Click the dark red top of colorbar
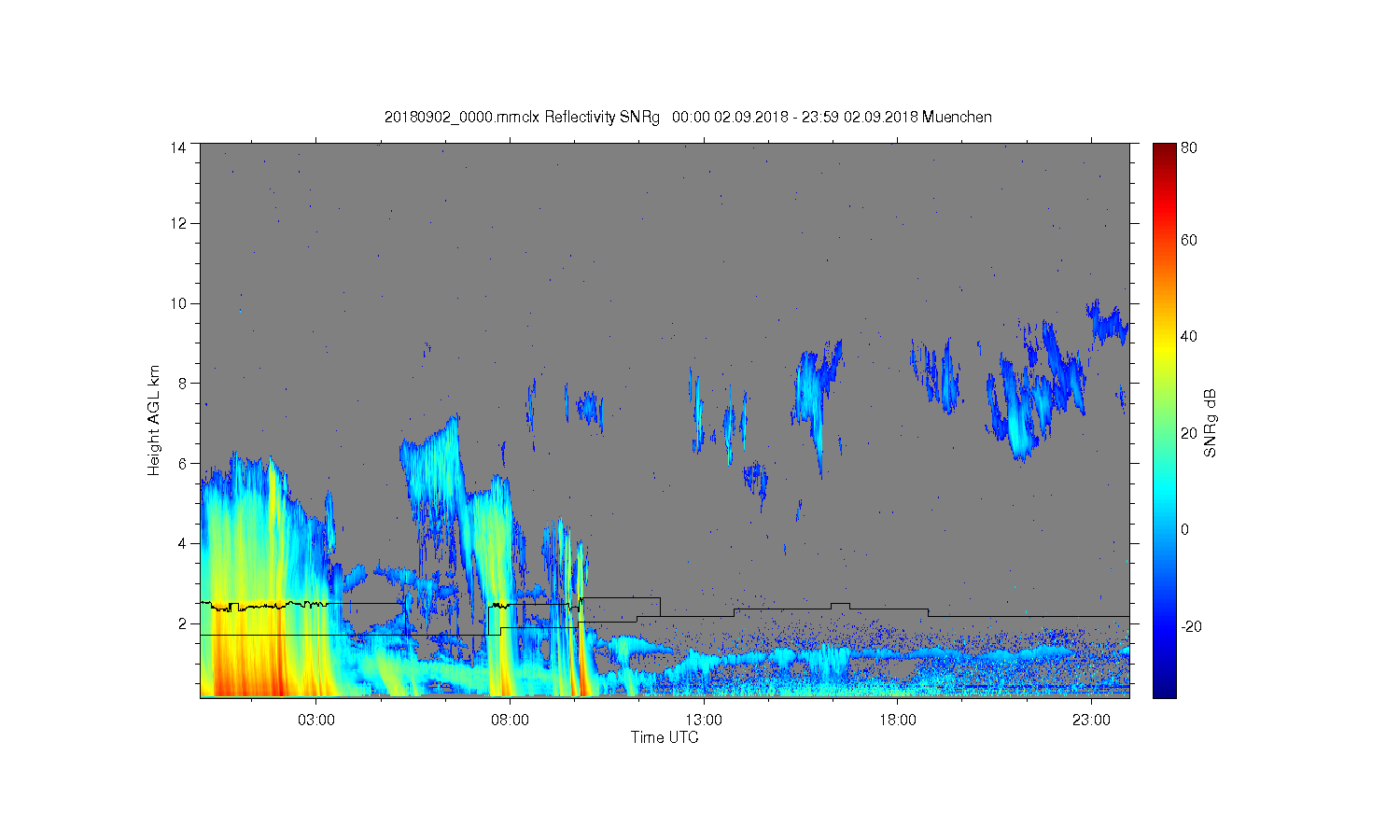The image size is (1400, 840). tap(1164, 149)
